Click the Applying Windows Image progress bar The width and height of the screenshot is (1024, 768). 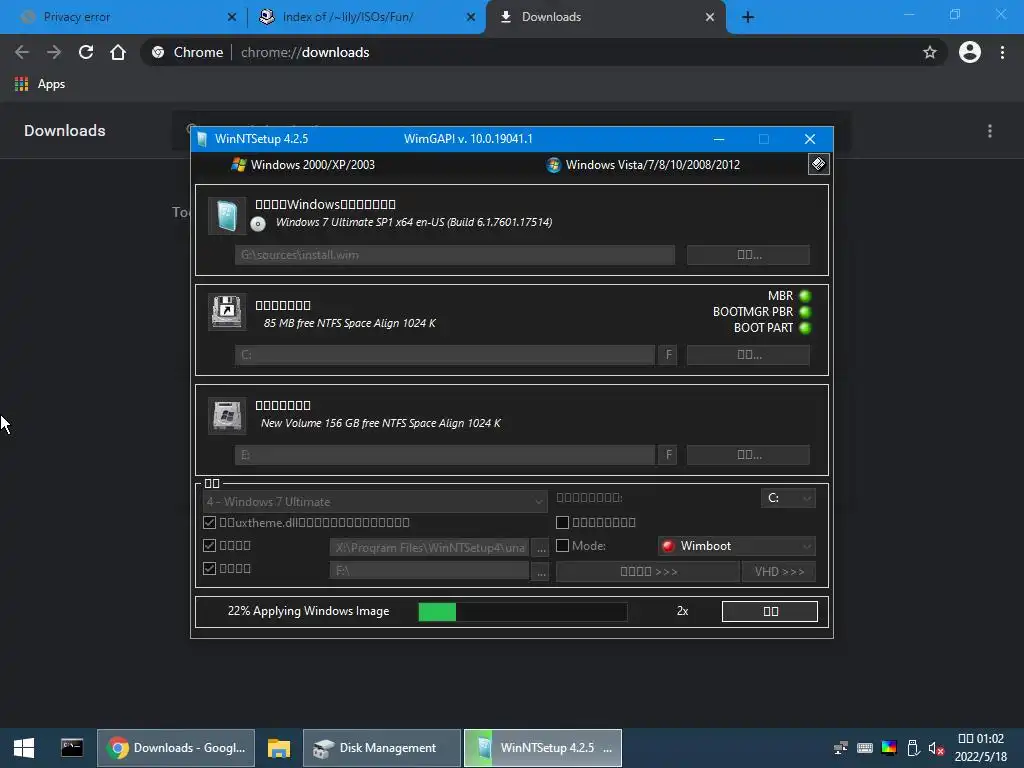tap(522, 611)
